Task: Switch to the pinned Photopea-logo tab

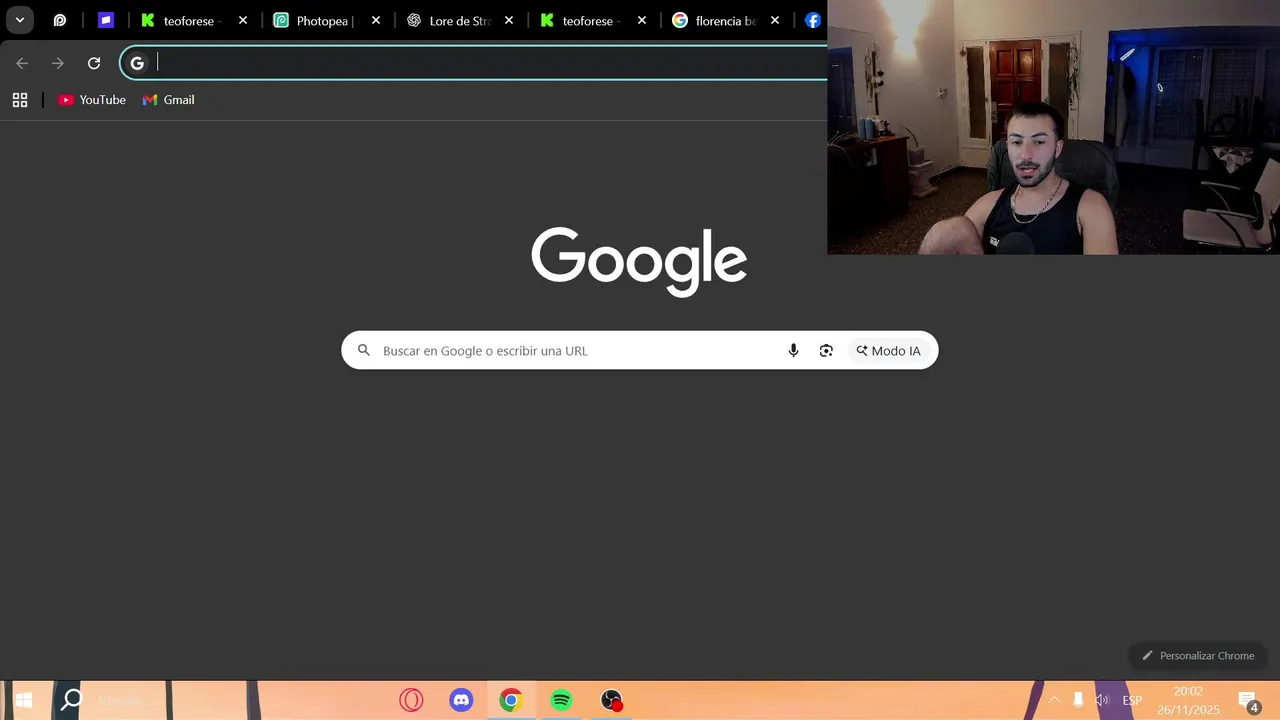Action: click(60, 20)
